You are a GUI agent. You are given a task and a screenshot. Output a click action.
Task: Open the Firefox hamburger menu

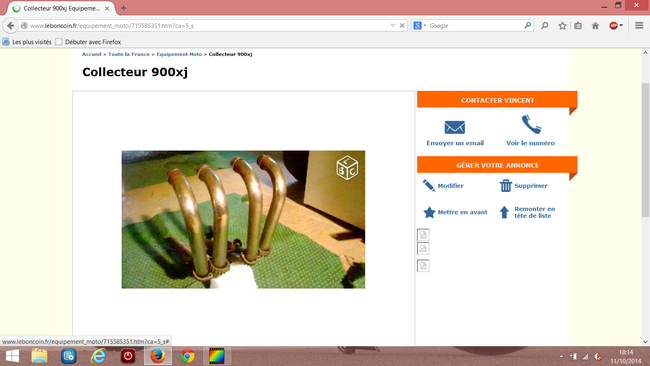pyautogui.click(x=639, y=26)
